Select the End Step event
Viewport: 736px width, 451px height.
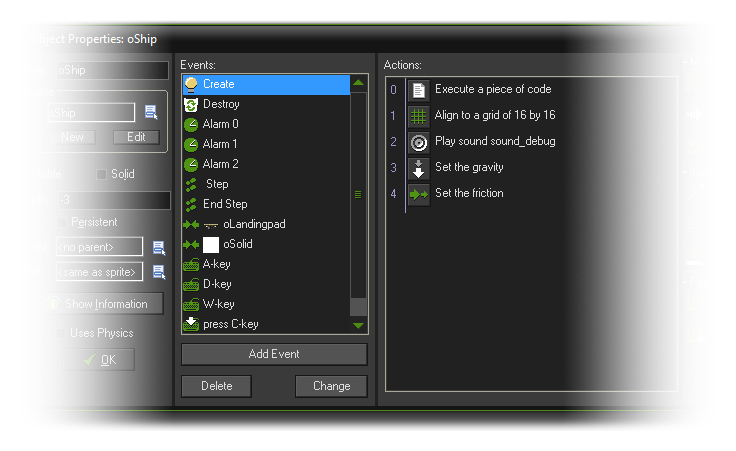225,204
